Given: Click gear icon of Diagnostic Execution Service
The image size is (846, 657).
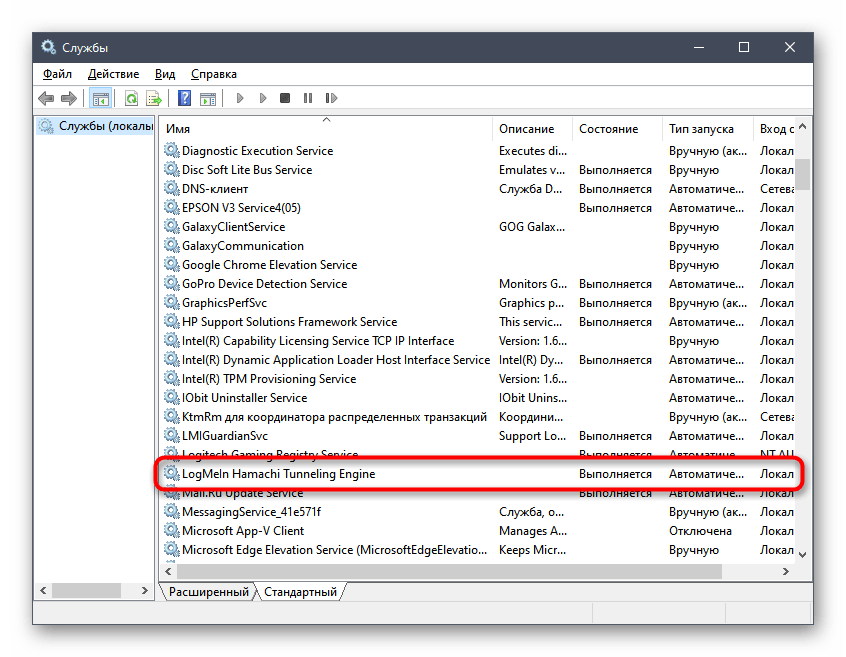Looking at the screenshot, I should (172, 150).
